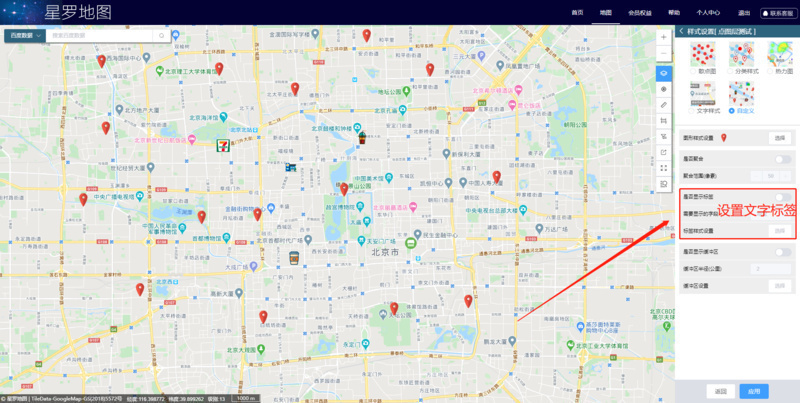Click the route tool icon below frame tool
Image resolution: width=800 pixels, height=403 pixels.
[x=664, y=136]
